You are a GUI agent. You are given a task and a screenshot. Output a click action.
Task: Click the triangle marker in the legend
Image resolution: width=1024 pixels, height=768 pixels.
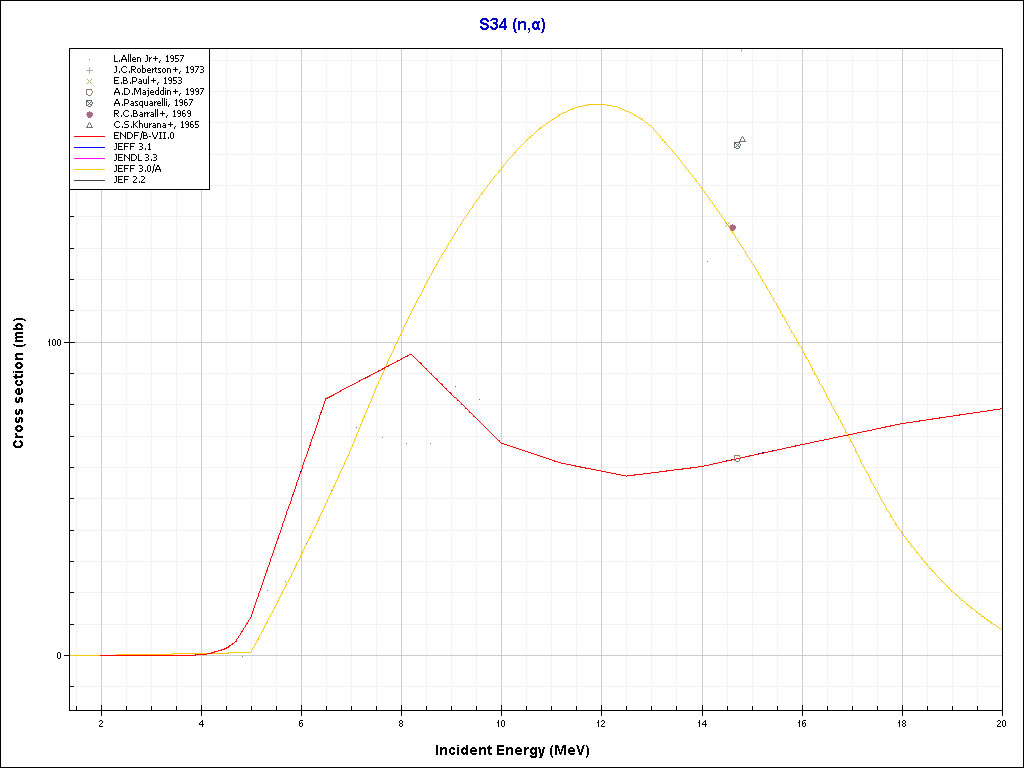(x=89, y=125)
